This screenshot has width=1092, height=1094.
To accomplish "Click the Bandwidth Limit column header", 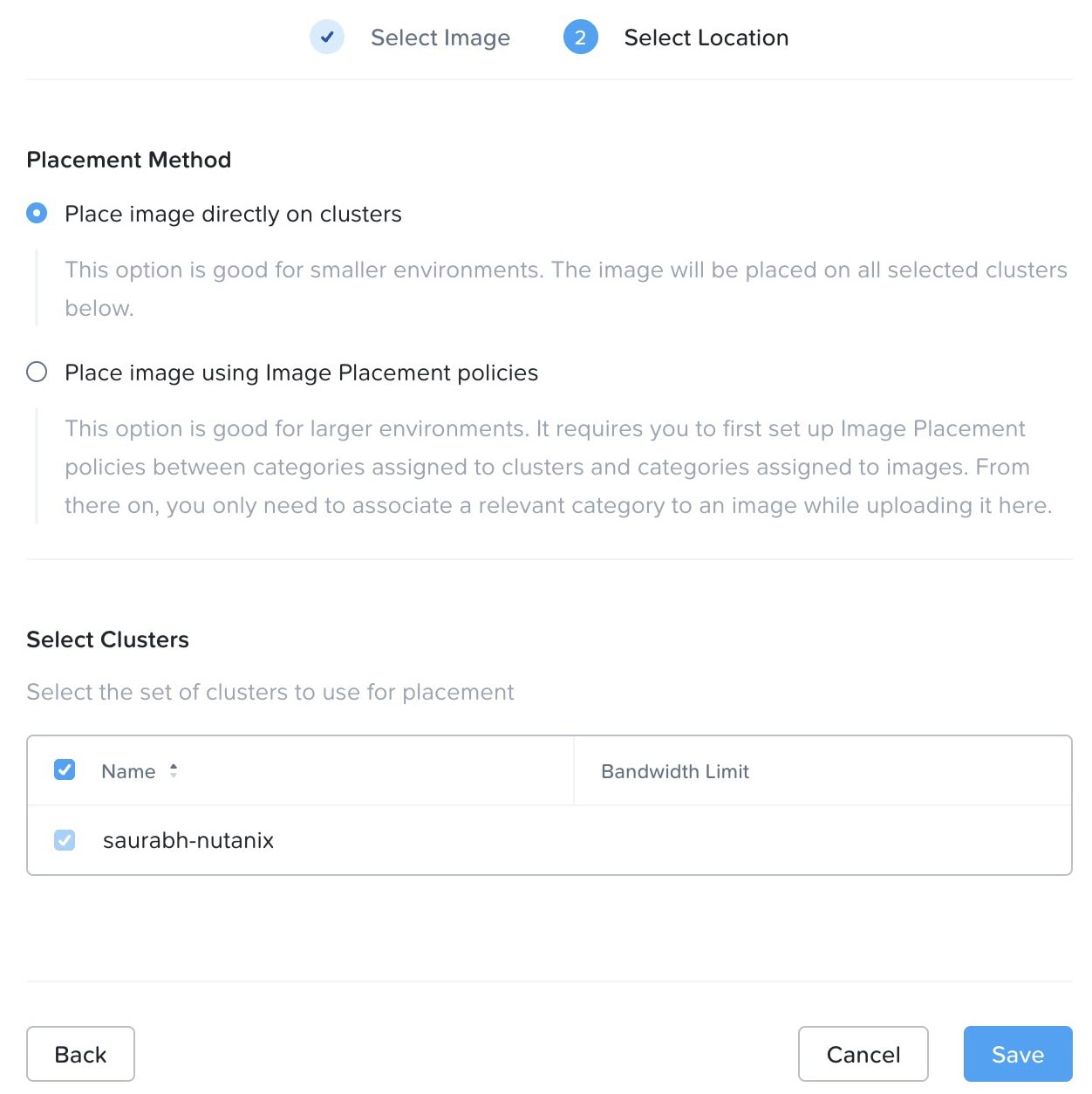I will pos(674,771).
